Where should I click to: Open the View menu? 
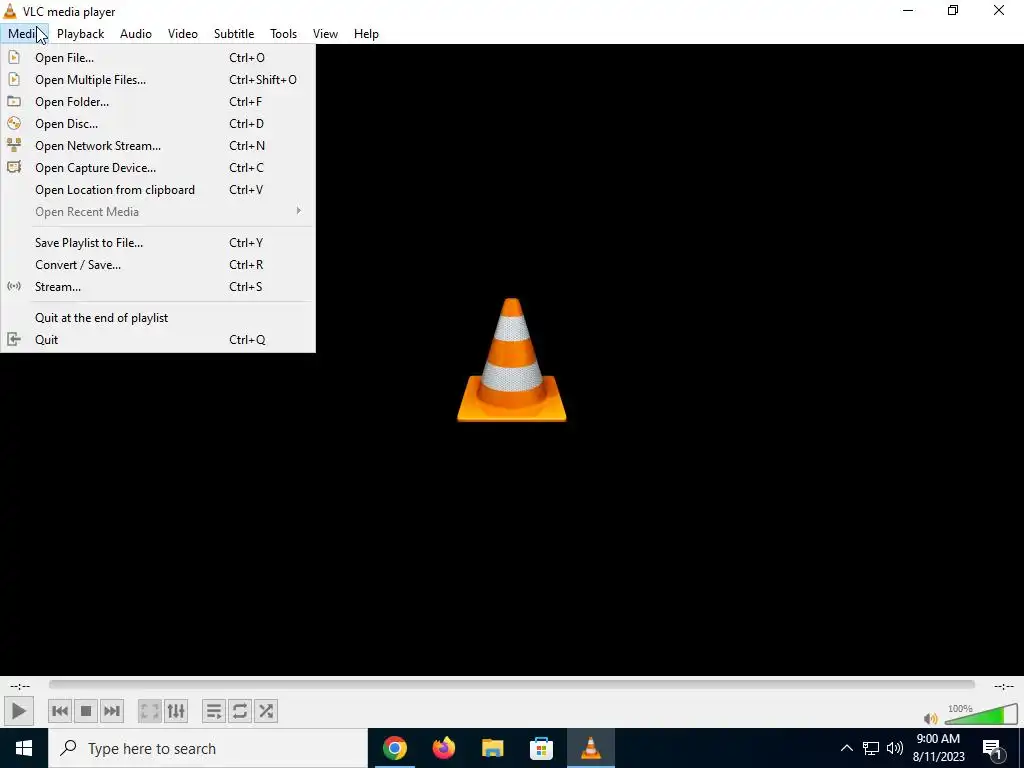click(x=325, y=34)
